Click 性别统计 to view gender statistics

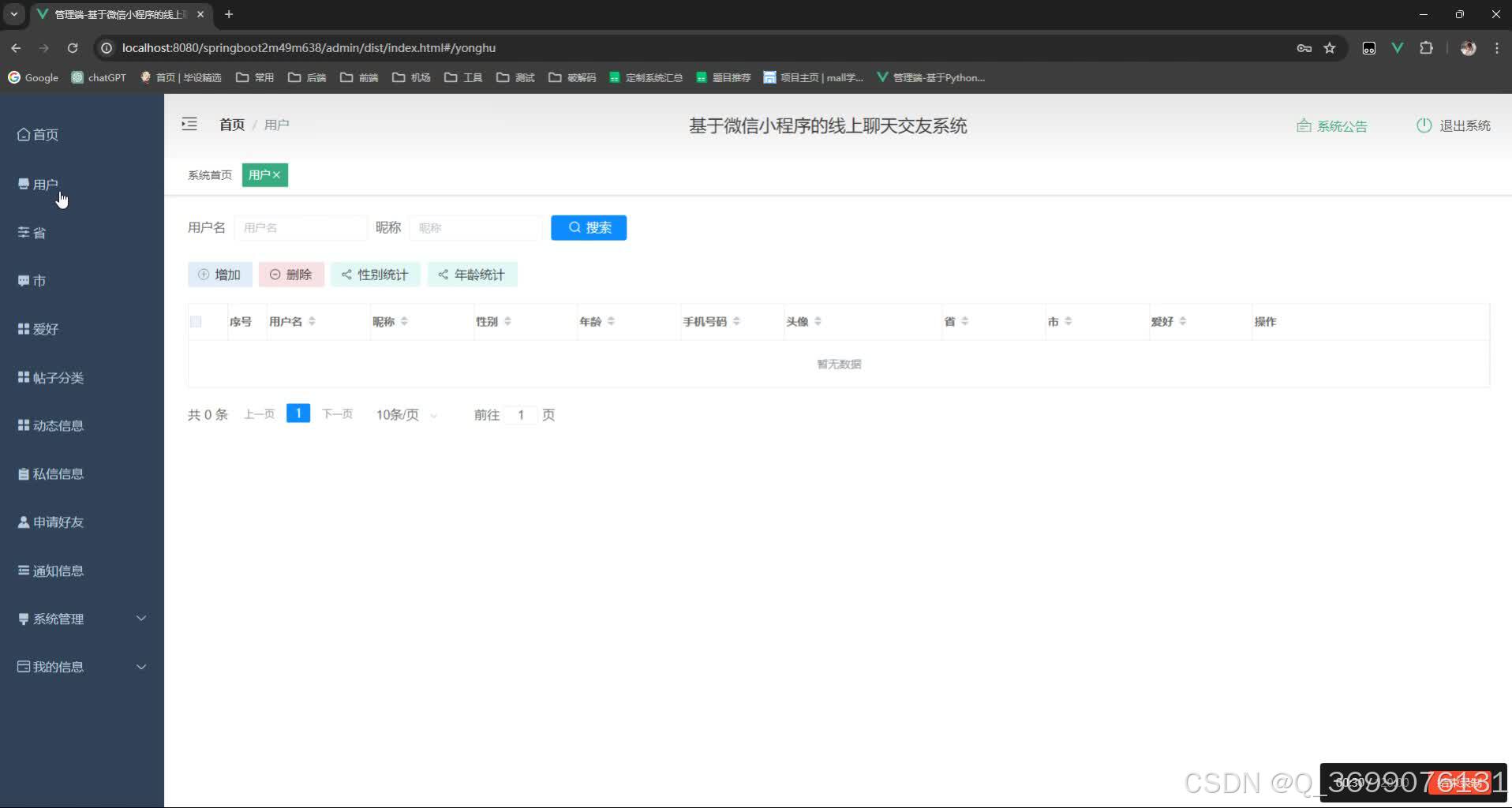pos(376,274)
